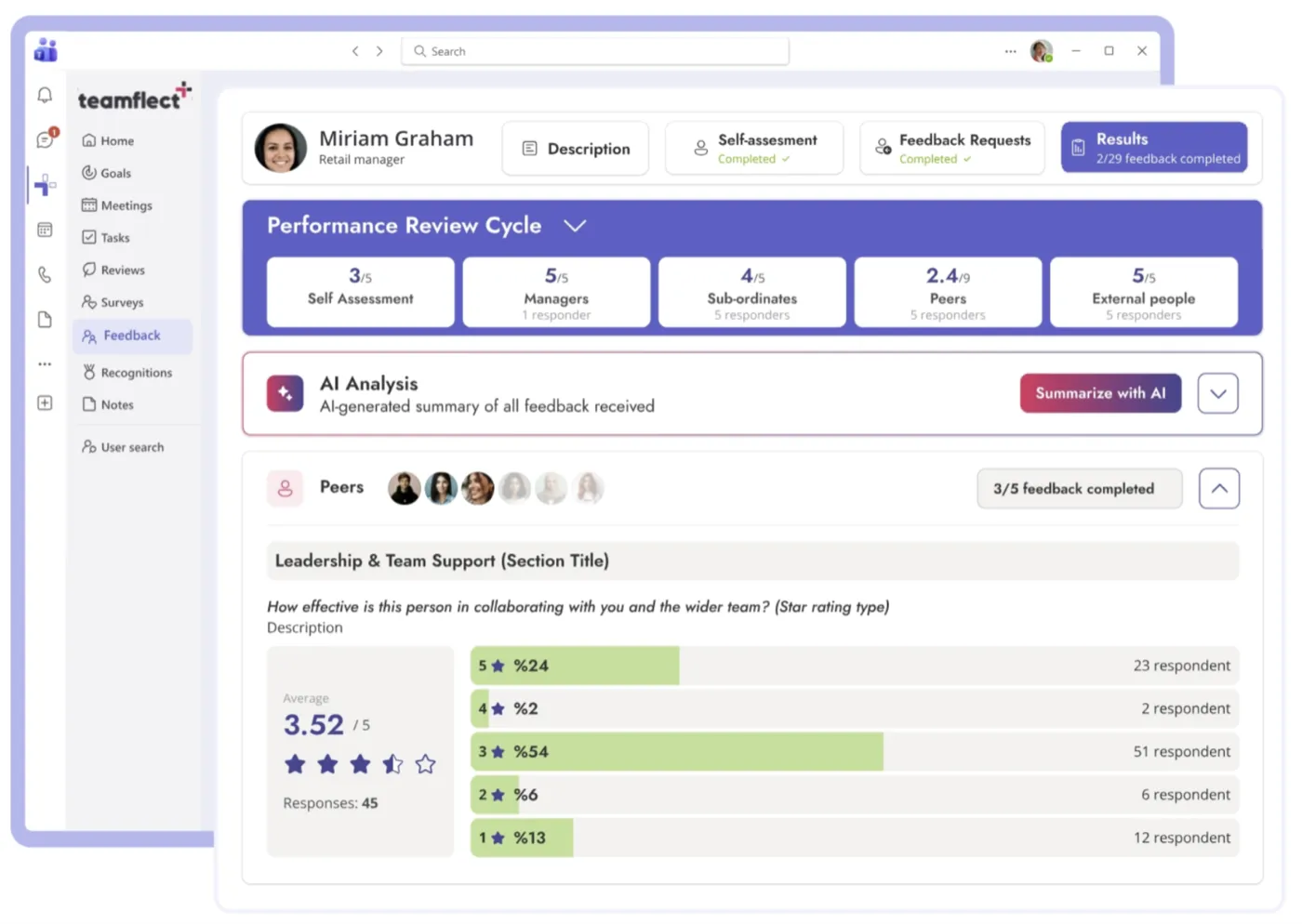Select the Teamflect plus icon in Teams rail
Screen dimensions: 1302x924
coord(45,185)
